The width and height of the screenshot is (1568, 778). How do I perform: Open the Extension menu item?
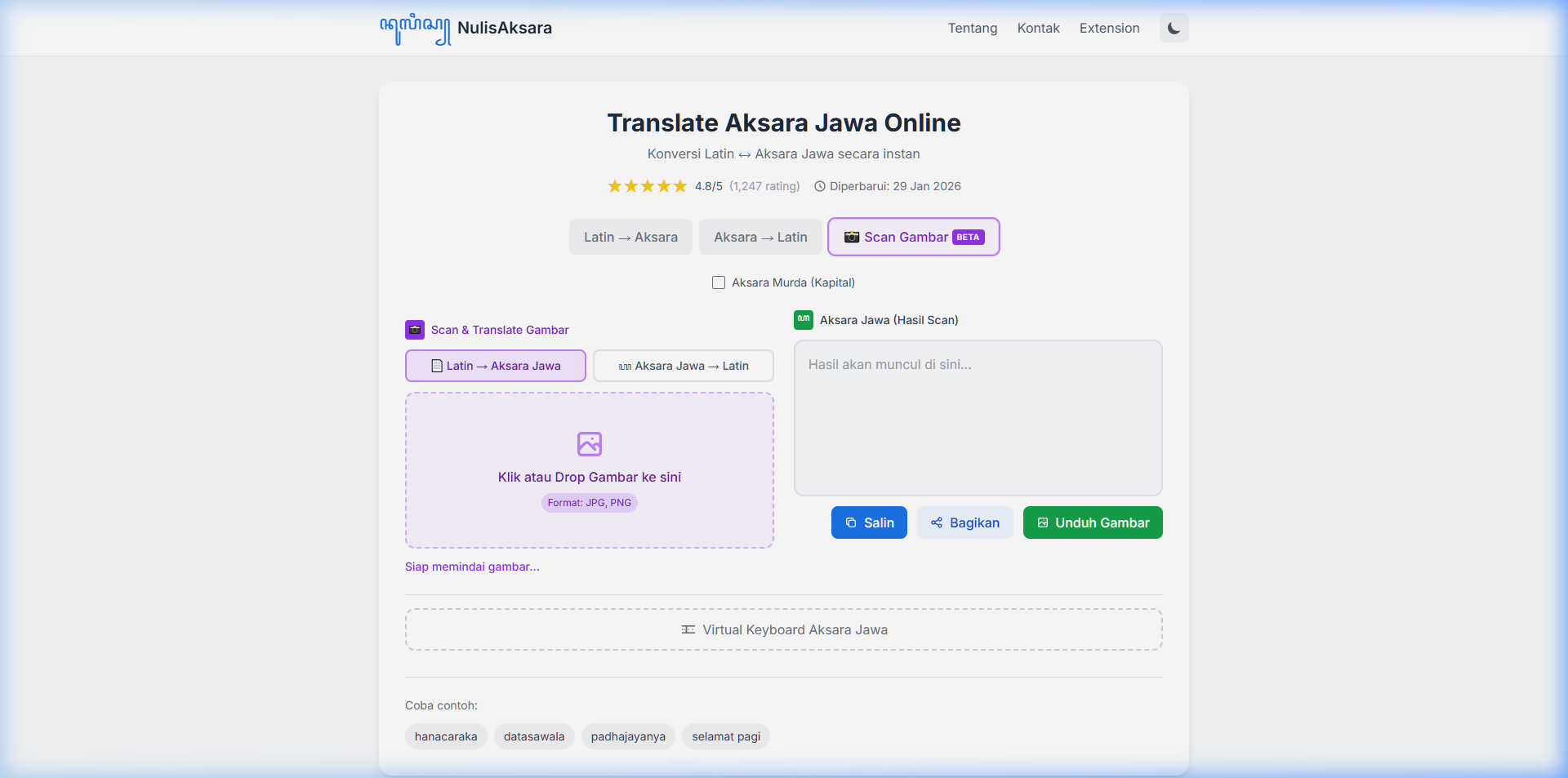coord(1109,28)
